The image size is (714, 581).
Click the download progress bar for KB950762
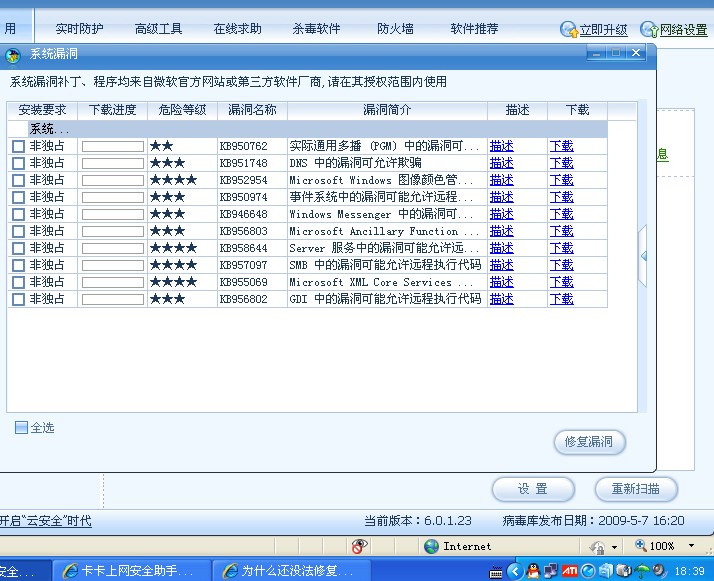112,146
